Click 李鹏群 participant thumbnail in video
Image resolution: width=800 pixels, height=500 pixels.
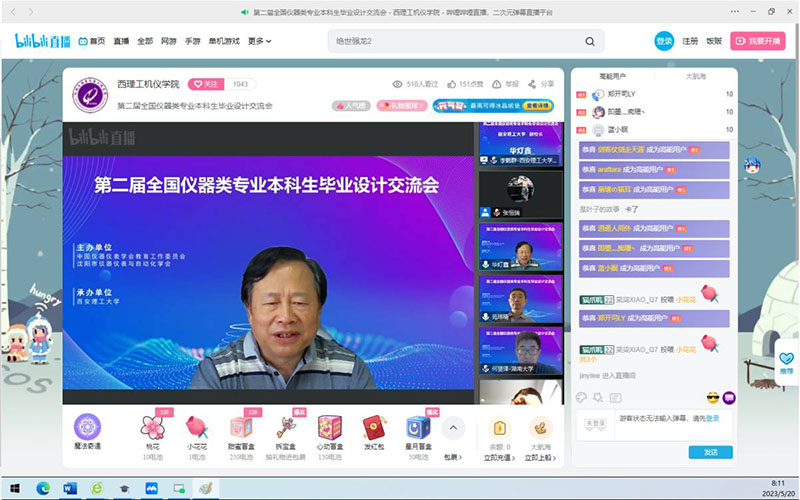tap(521, 143)
